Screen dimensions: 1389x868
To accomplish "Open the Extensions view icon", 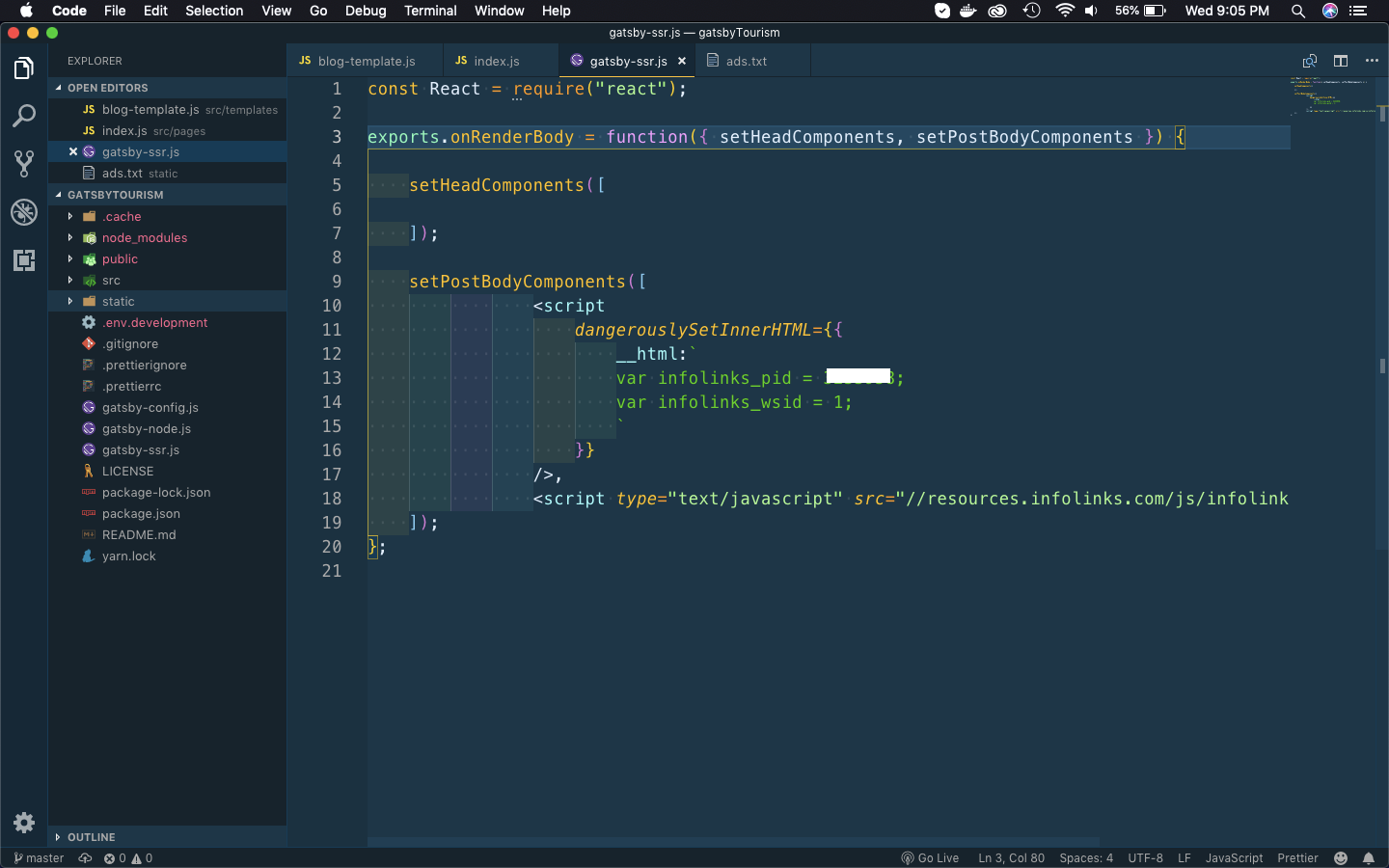I will point(24,260).
